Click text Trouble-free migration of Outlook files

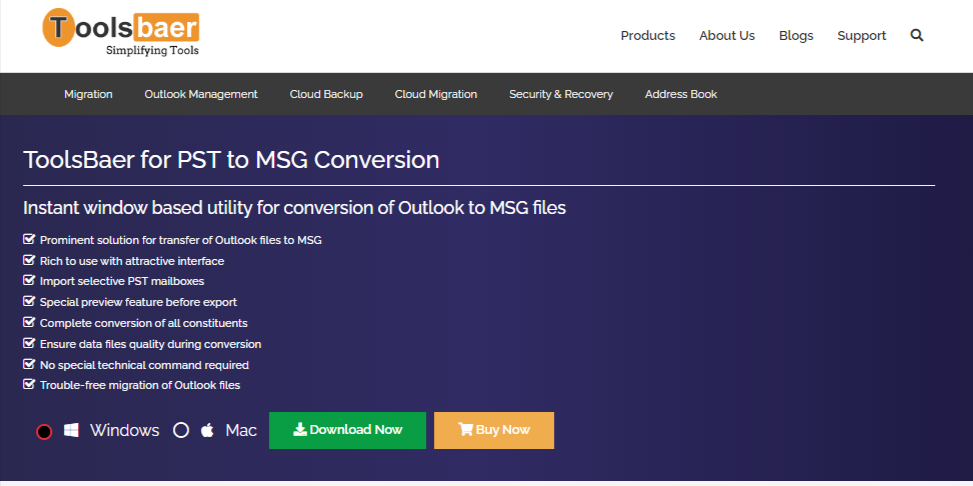140,385
